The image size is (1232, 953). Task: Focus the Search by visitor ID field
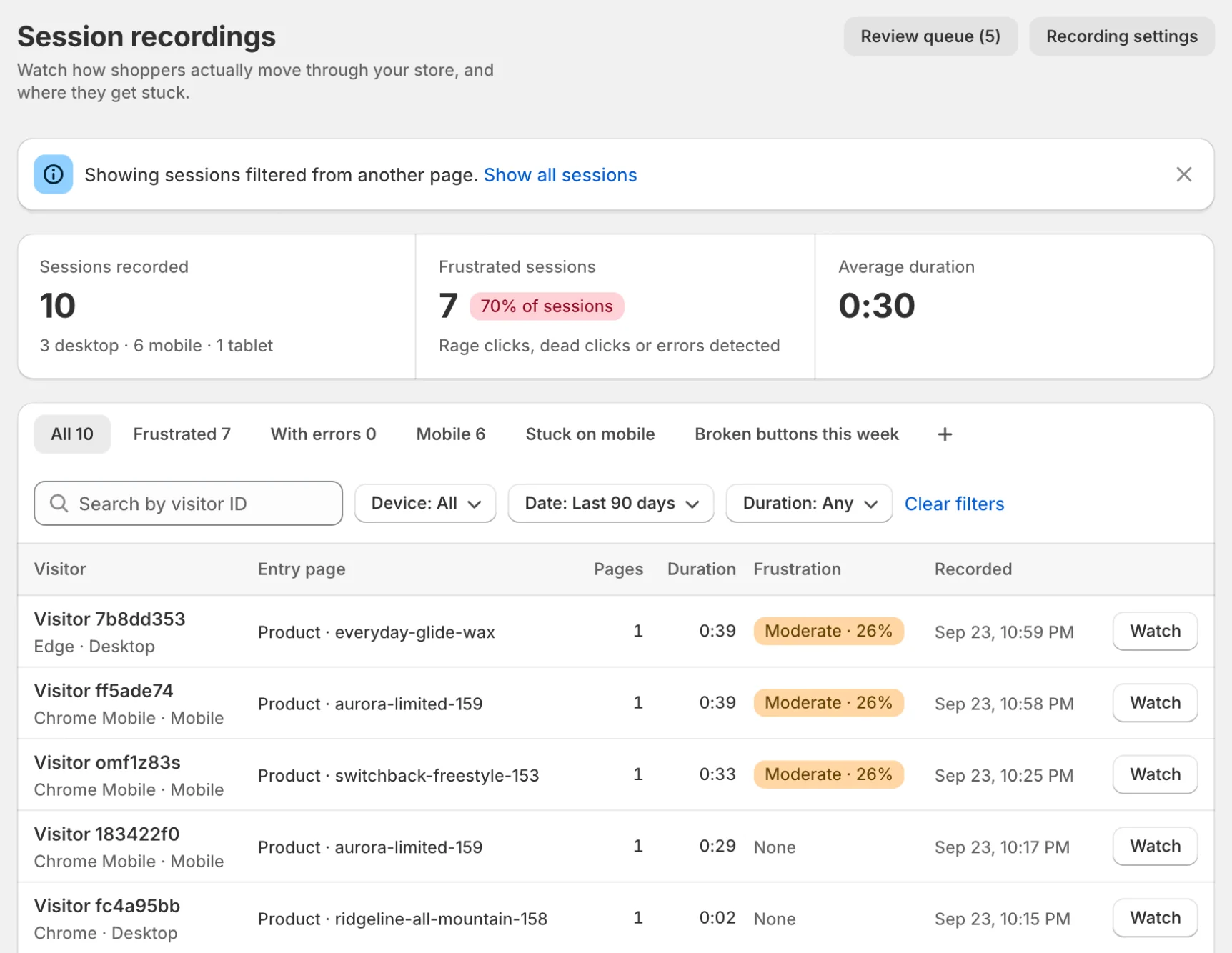click(x=189, y=504)
